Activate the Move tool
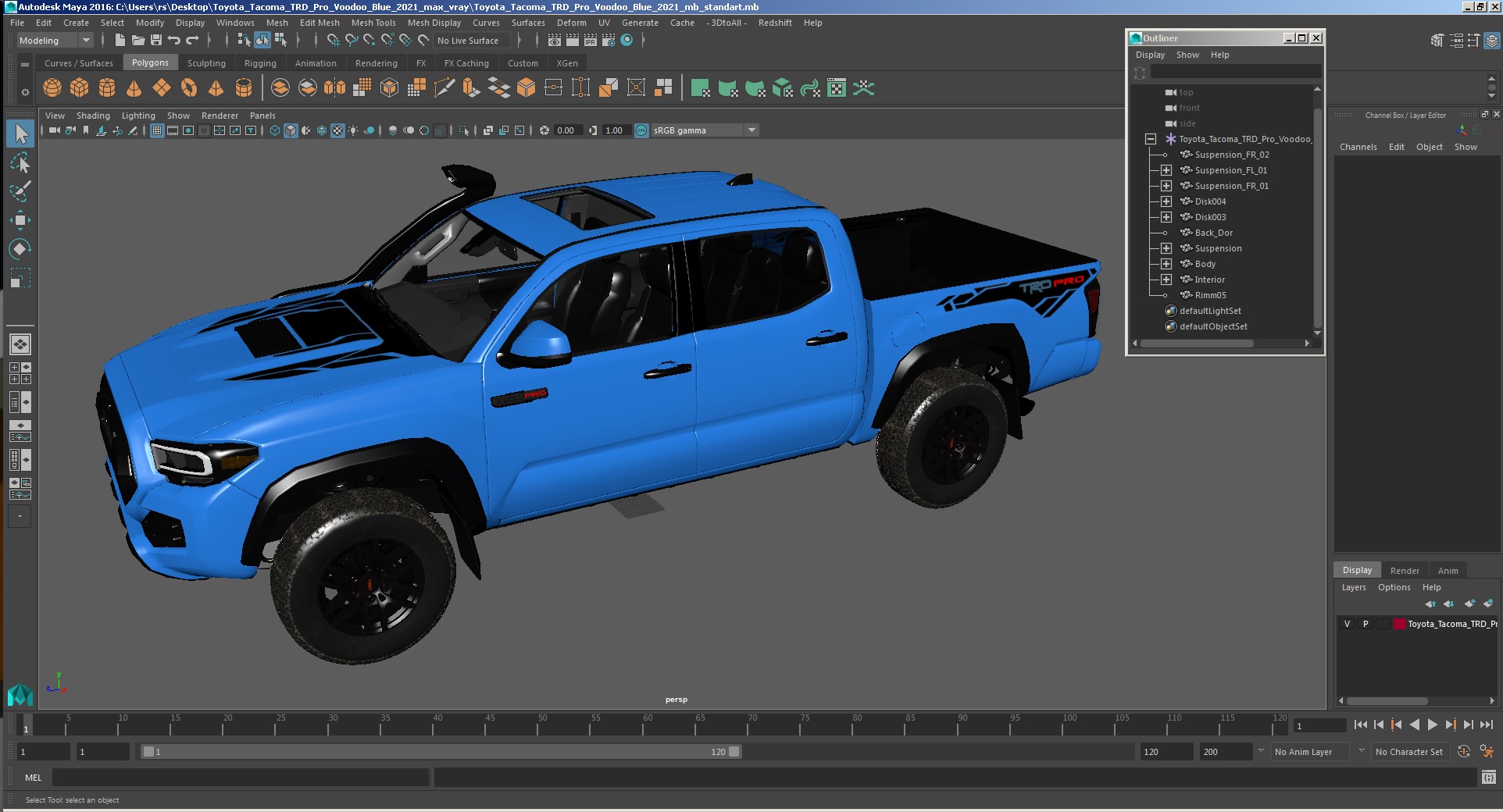This screenshot has height=812, width=1503. (x=20, y=220)
